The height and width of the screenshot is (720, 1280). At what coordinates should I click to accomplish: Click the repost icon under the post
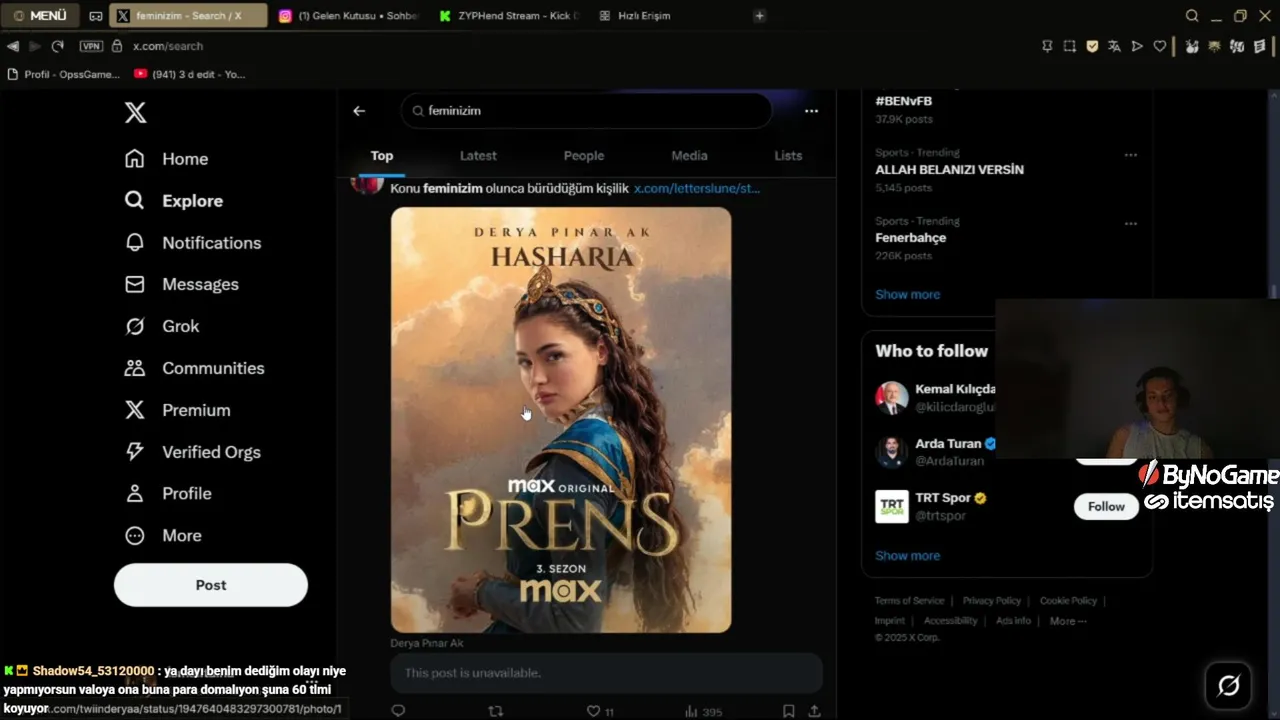495,711
